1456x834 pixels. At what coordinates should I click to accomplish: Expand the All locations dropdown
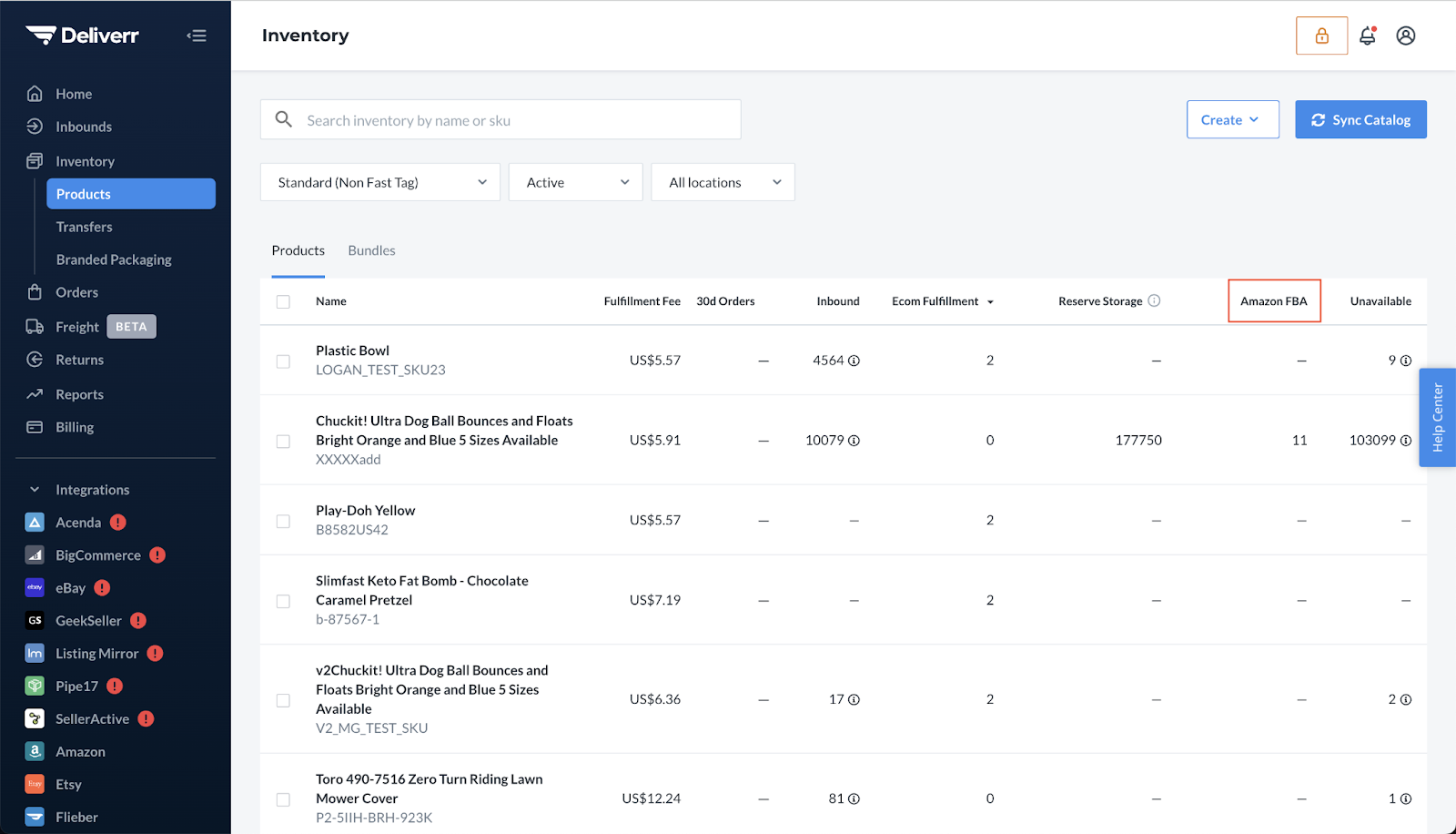[x=723, y=182]
